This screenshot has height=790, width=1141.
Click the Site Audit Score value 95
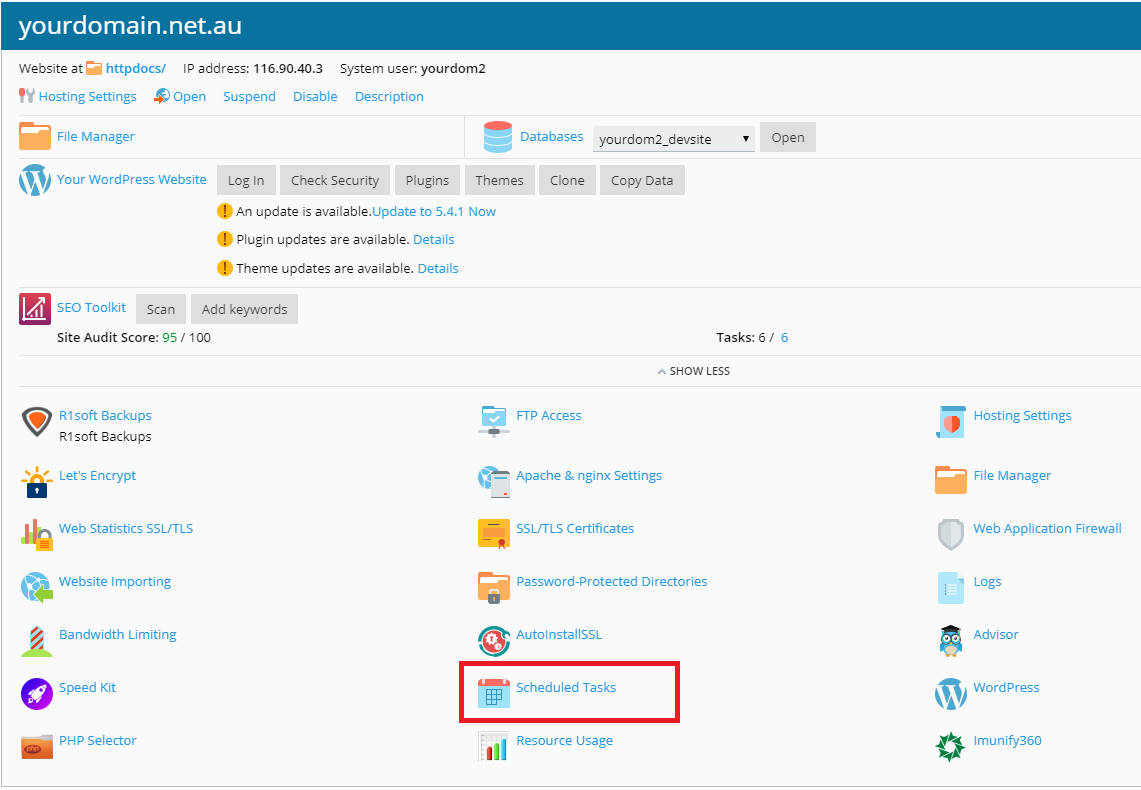point(170,338)
